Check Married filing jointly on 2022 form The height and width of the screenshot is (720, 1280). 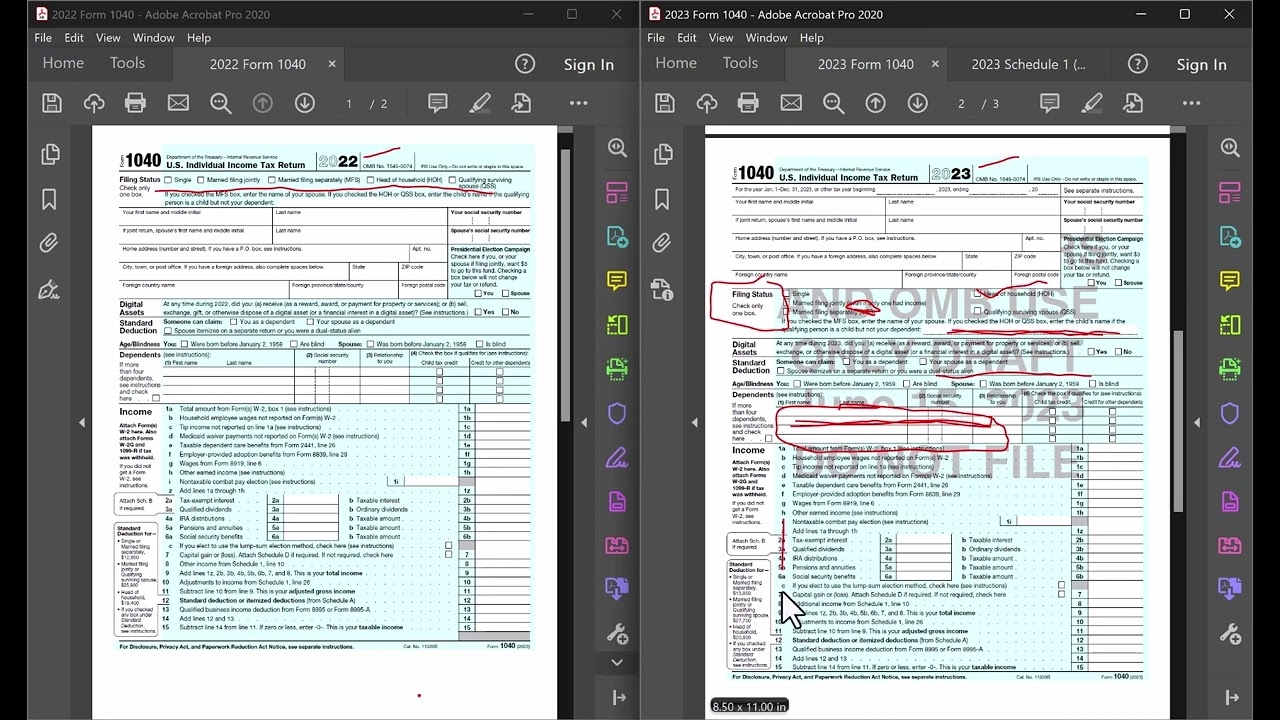click(x=200, y=180)
